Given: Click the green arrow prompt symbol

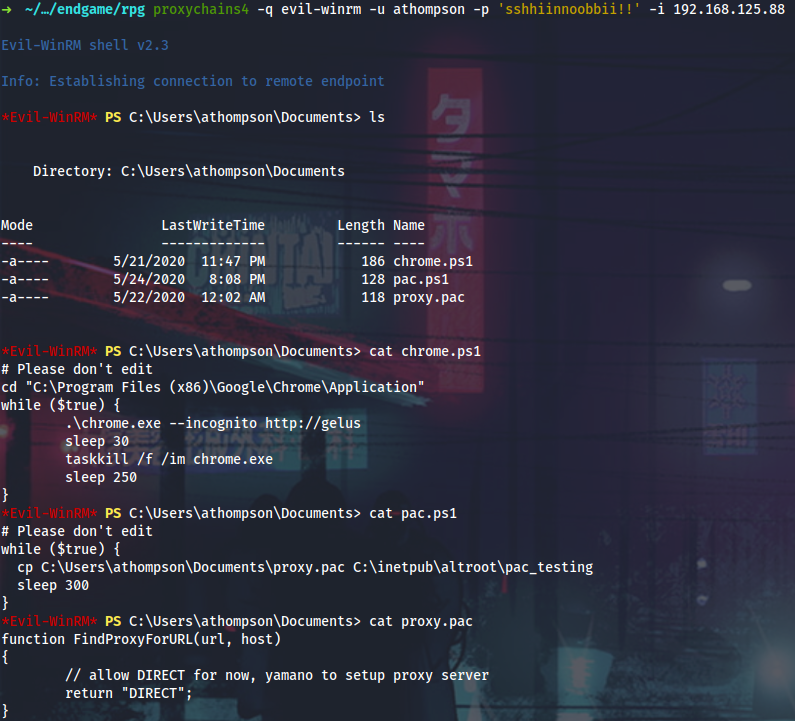Looking at the screenshot, I should coord(6,10).
